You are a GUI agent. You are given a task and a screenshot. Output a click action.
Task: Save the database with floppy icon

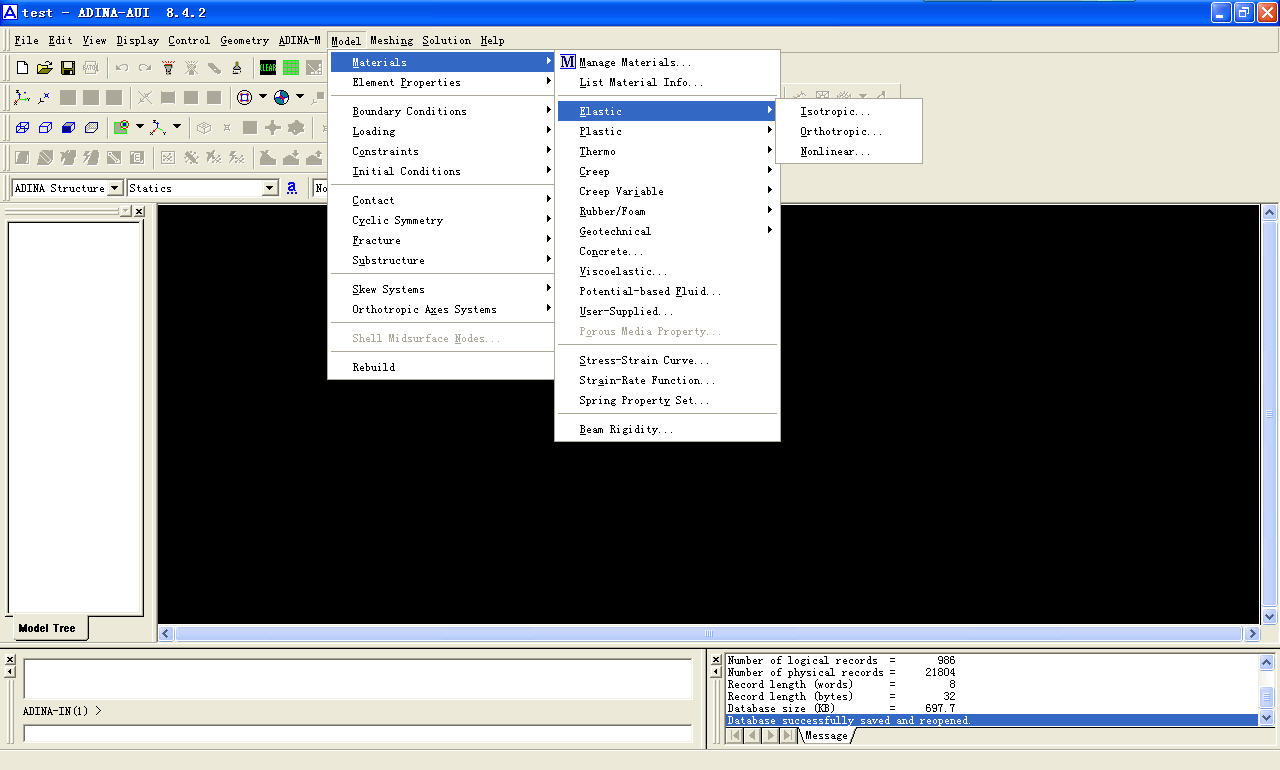coord(68,68)
